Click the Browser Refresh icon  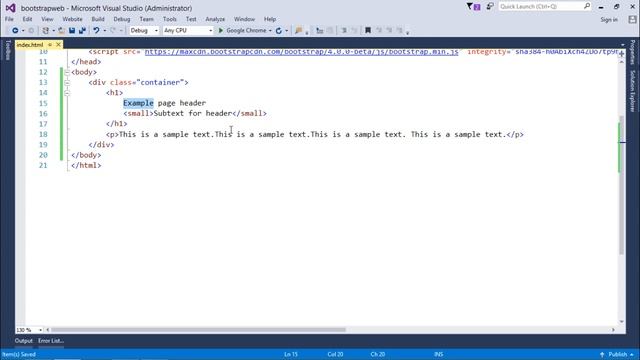(x=279, y=31)
